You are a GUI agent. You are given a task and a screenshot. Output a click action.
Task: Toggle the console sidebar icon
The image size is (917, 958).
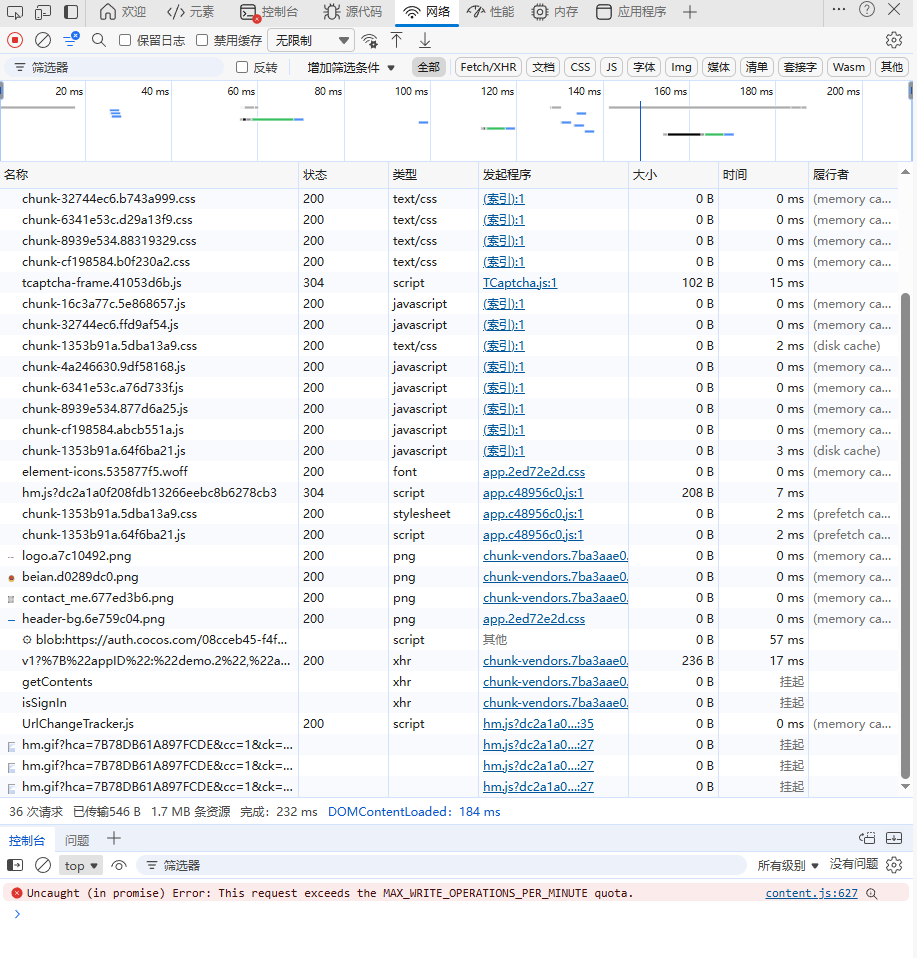click(x=15, y=865)
